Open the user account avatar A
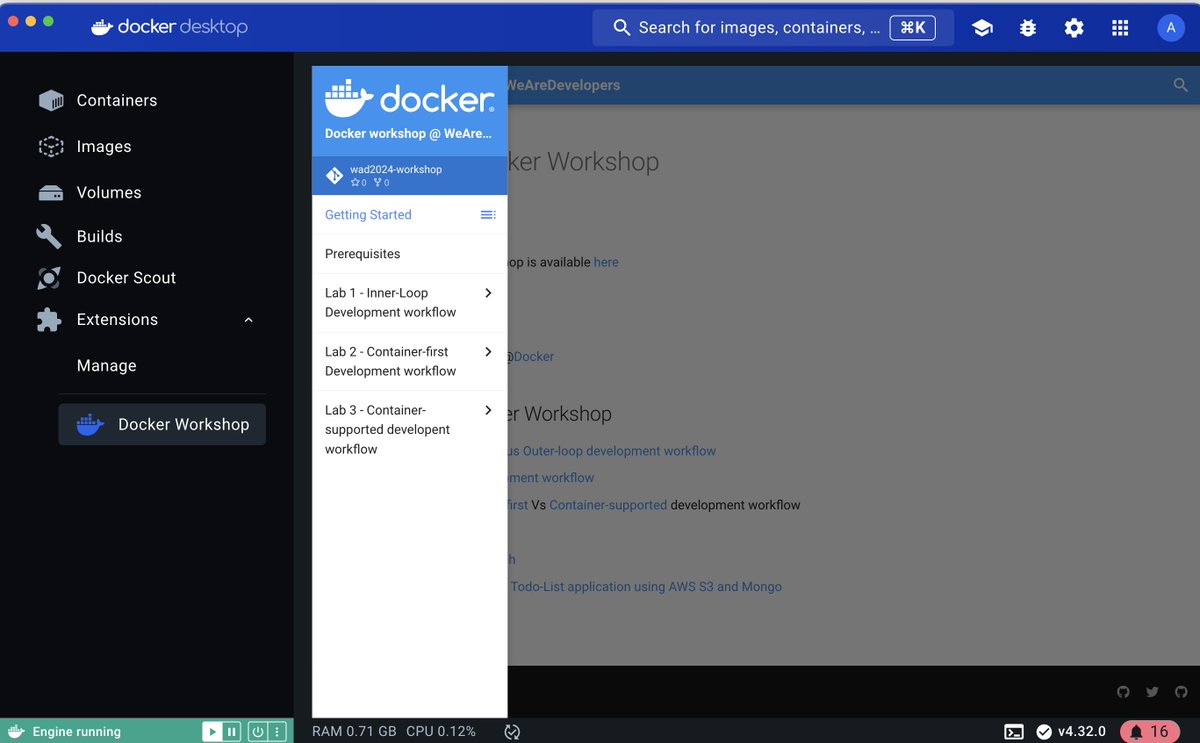Screen dimensions: 1200x743 coord(1171,28)
